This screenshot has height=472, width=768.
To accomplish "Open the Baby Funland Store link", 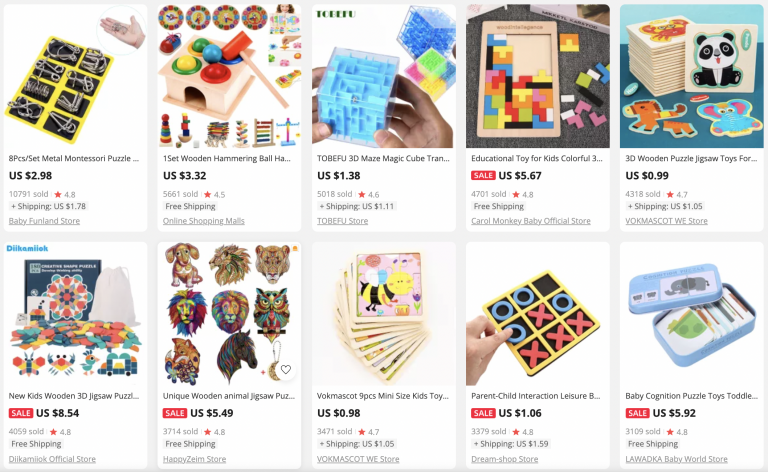I will (44, 221).
